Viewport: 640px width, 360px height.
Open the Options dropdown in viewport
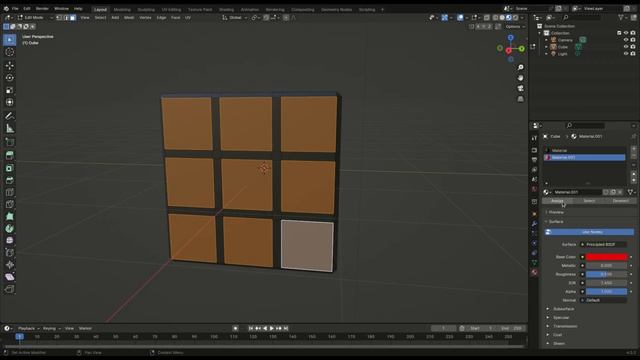coord(515,27)
